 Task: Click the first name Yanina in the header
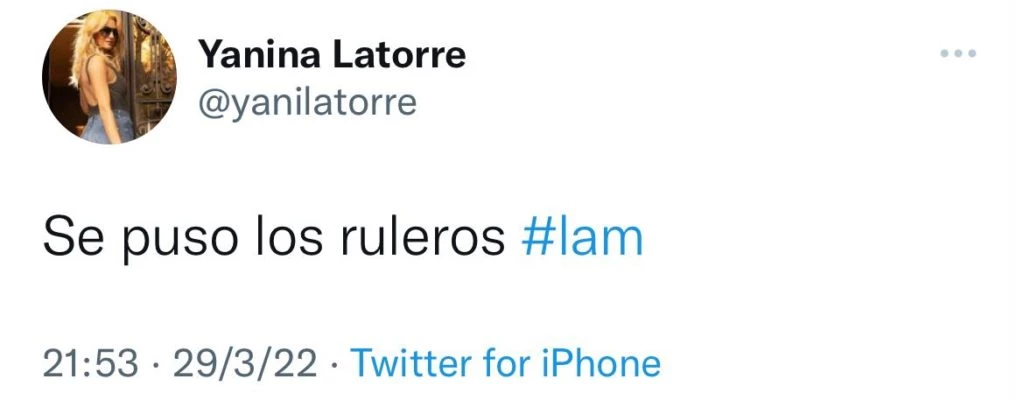(x=259, y=54)
